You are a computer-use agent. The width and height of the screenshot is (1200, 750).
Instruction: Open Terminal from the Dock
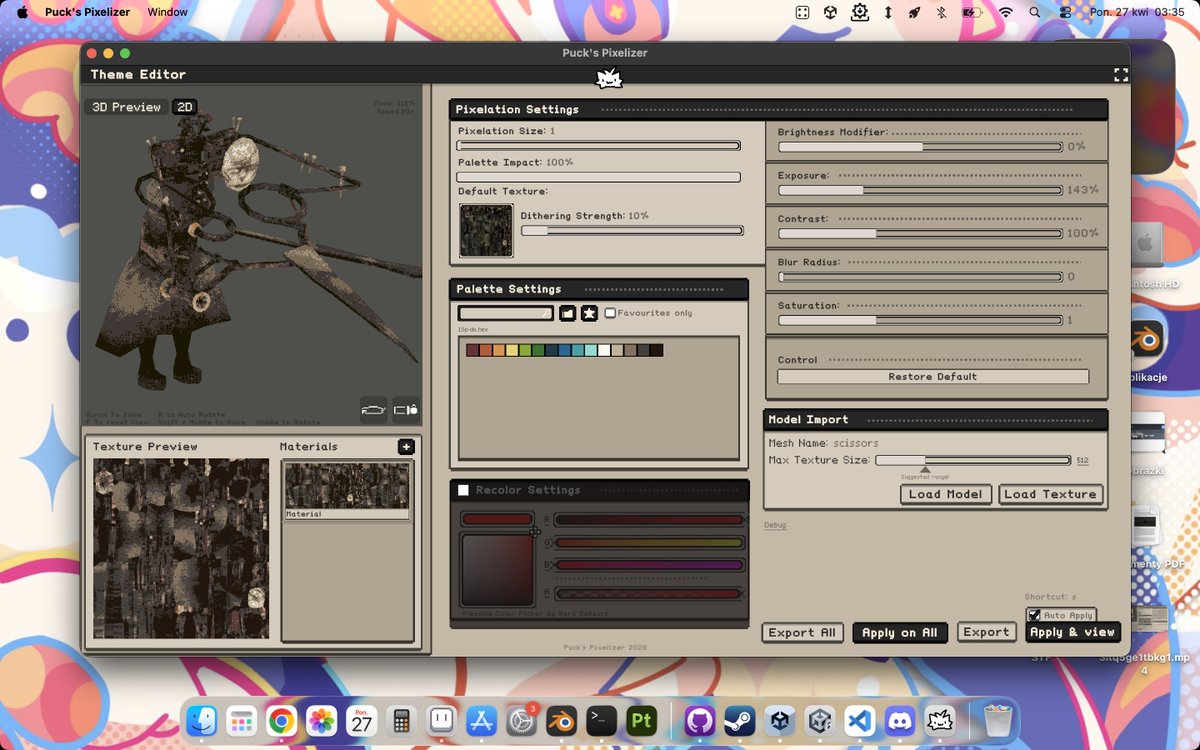click(x=600, y=720)
